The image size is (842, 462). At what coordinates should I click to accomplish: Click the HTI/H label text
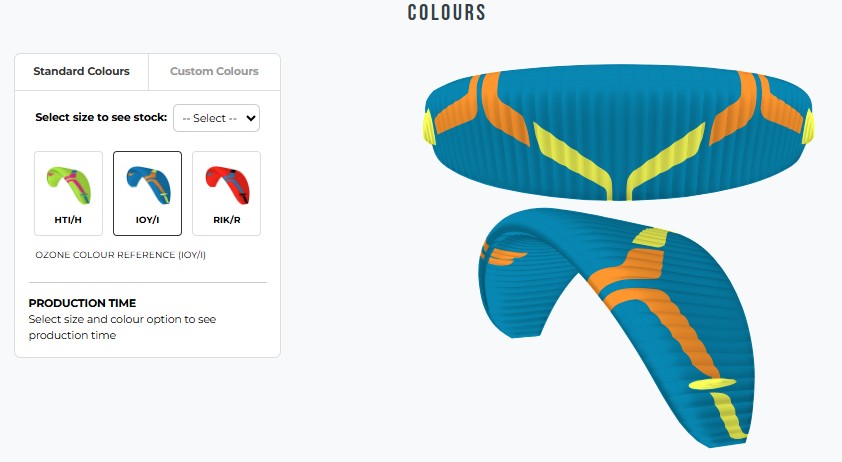point(68,220)
